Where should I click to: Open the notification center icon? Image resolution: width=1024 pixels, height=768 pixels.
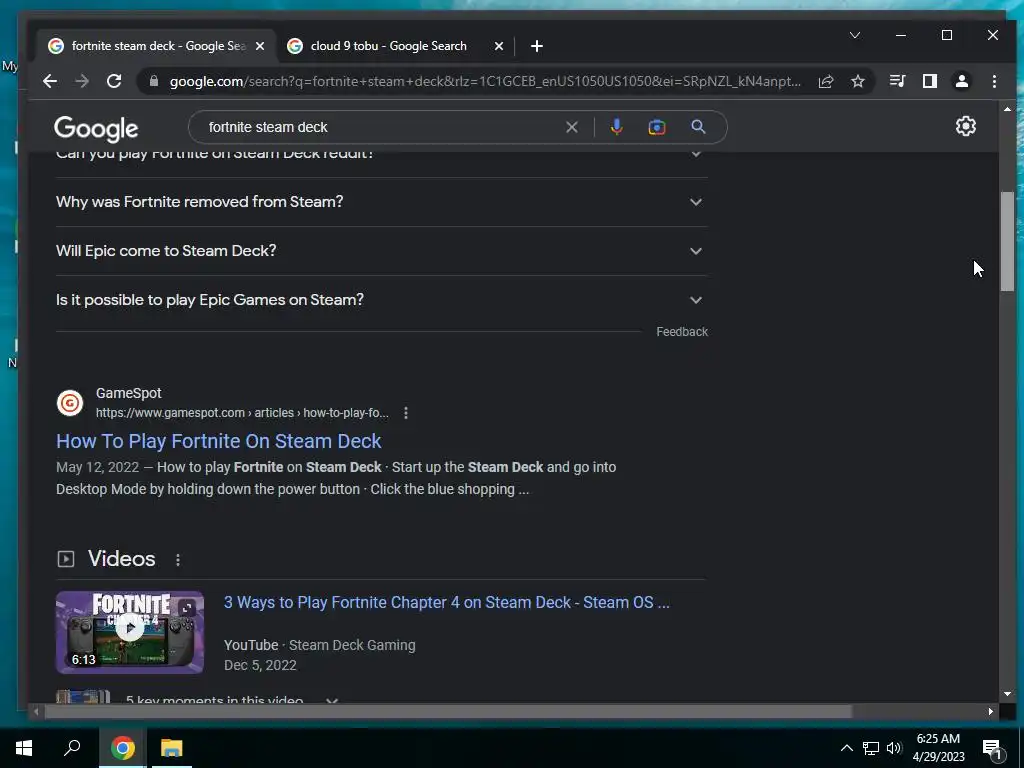[992, 750]
